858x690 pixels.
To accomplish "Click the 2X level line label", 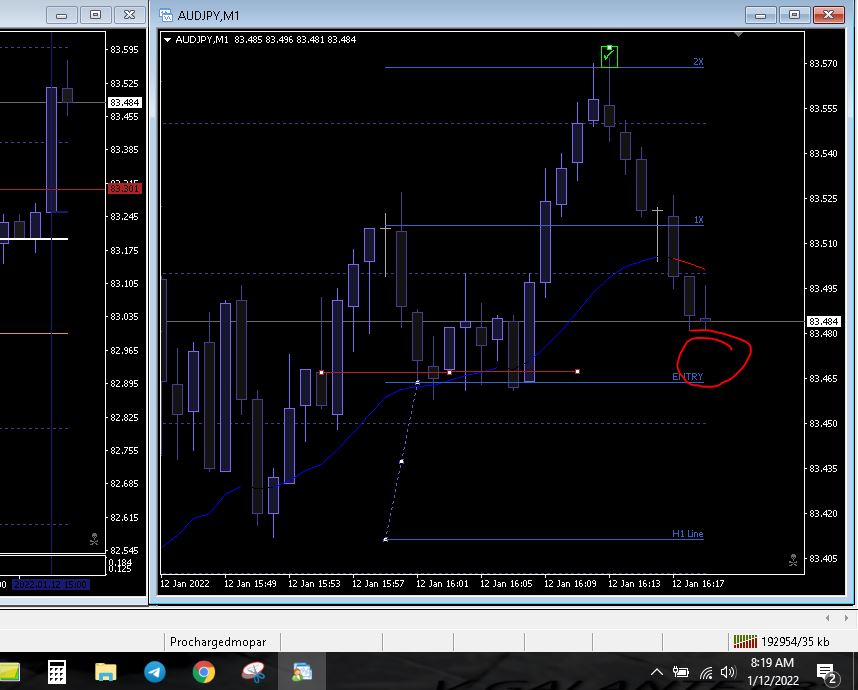I will (x=698, y=62).
